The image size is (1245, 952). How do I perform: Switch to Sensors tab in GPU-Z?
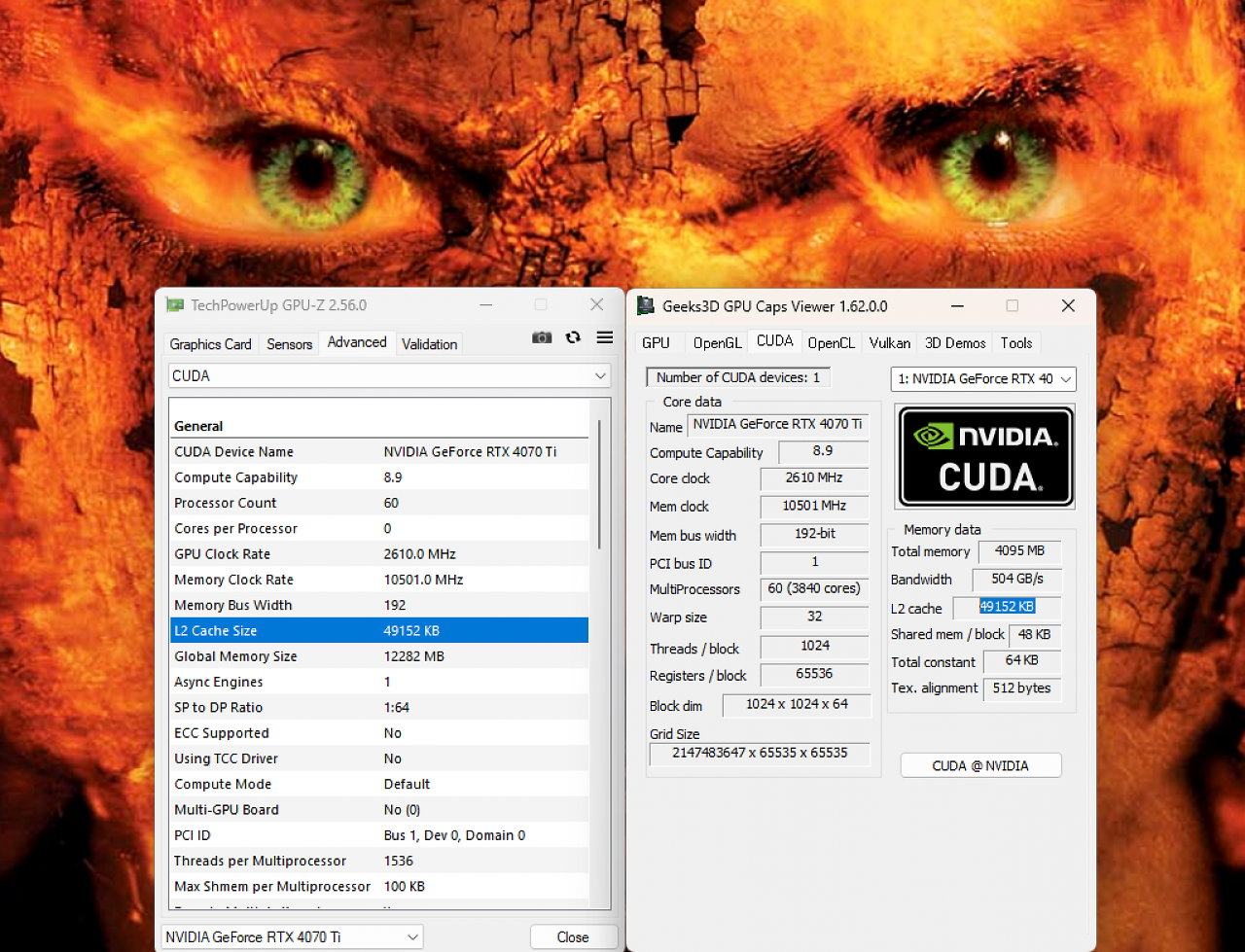[290, 344]
